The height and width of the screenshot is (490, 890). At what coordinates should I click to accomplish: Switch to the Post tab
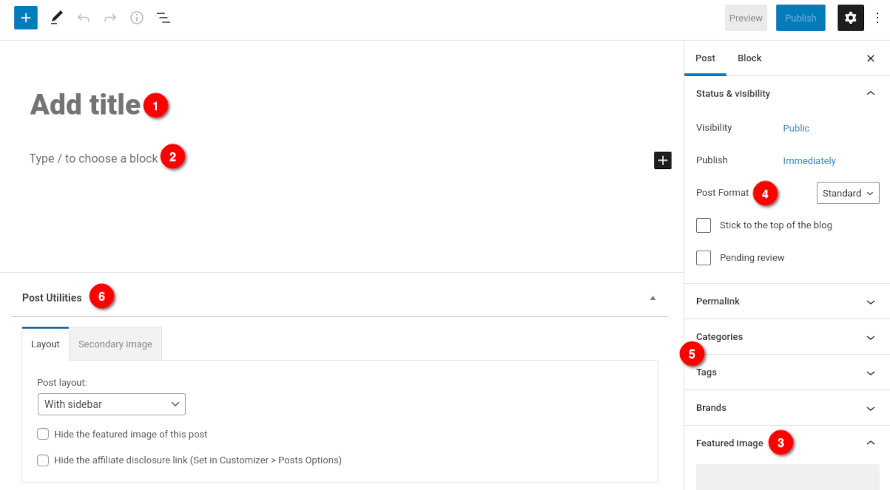(705, 58)
